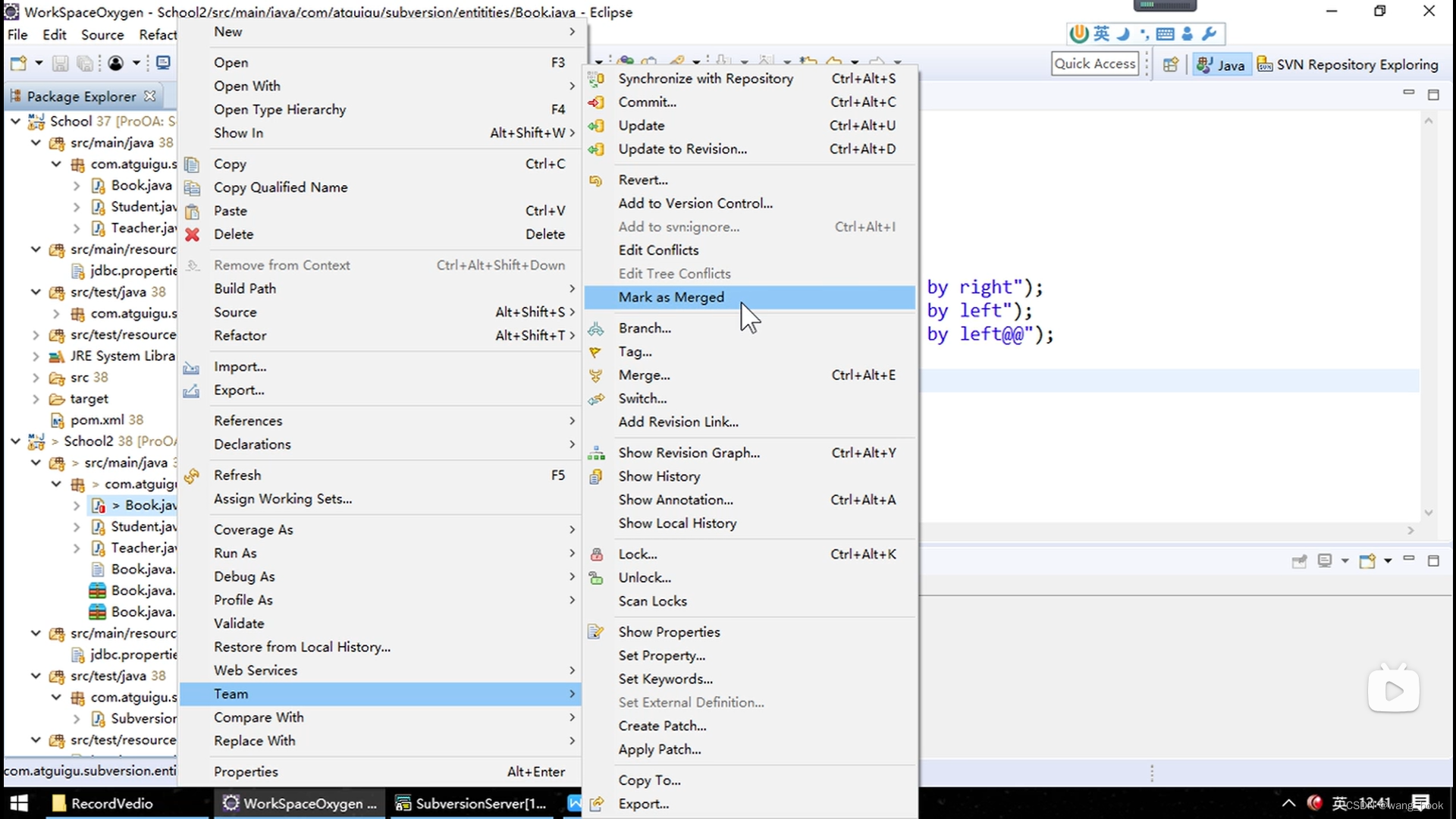Click the Update to Revision icon
The width and height of the screenshot is (1456, 819).
click(x=596, y=149)
